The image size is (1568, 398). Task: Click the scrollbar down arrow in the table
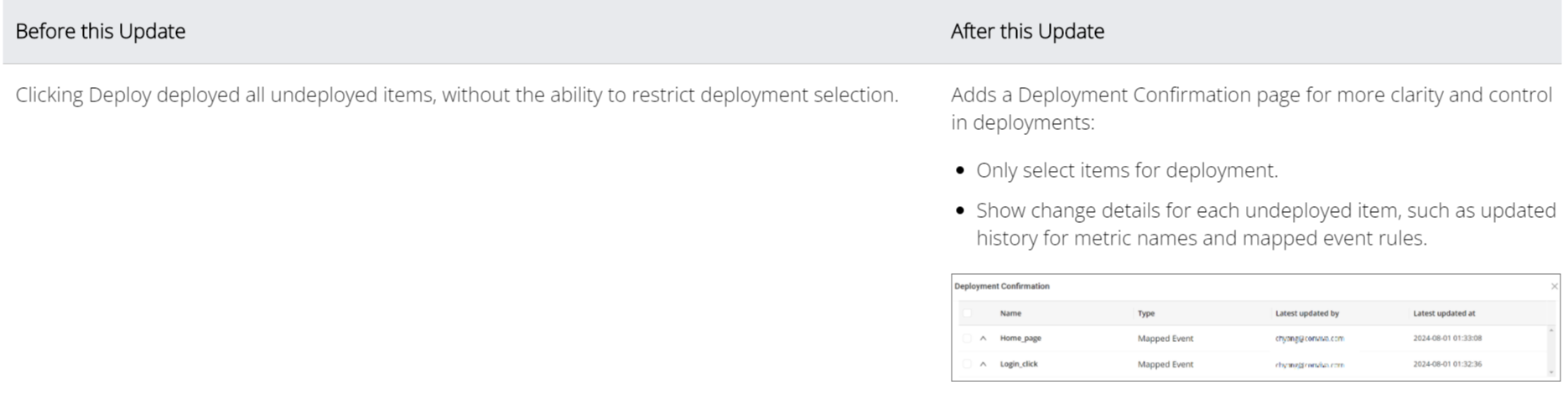coord(1554,372)
